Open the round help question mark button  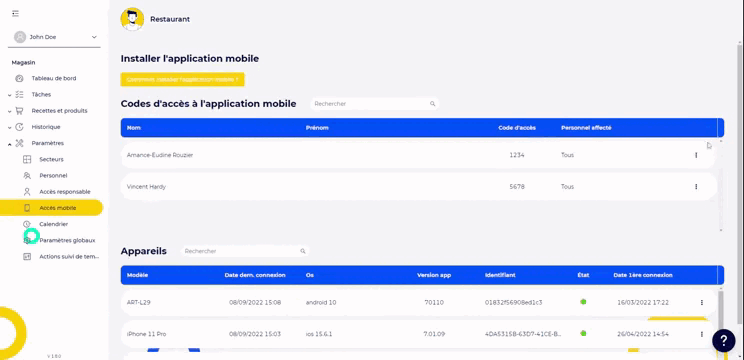[724, 340]
